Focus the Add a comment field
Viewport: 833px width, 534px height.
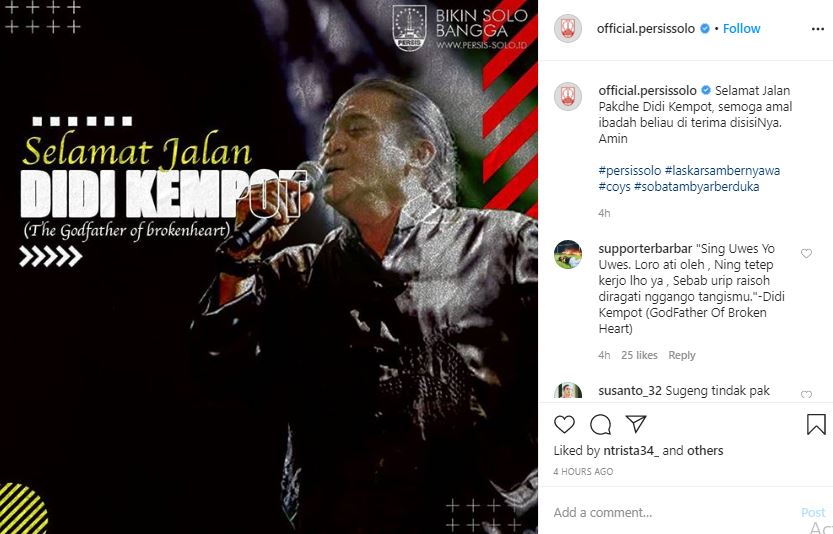click(x=675, y=512)
